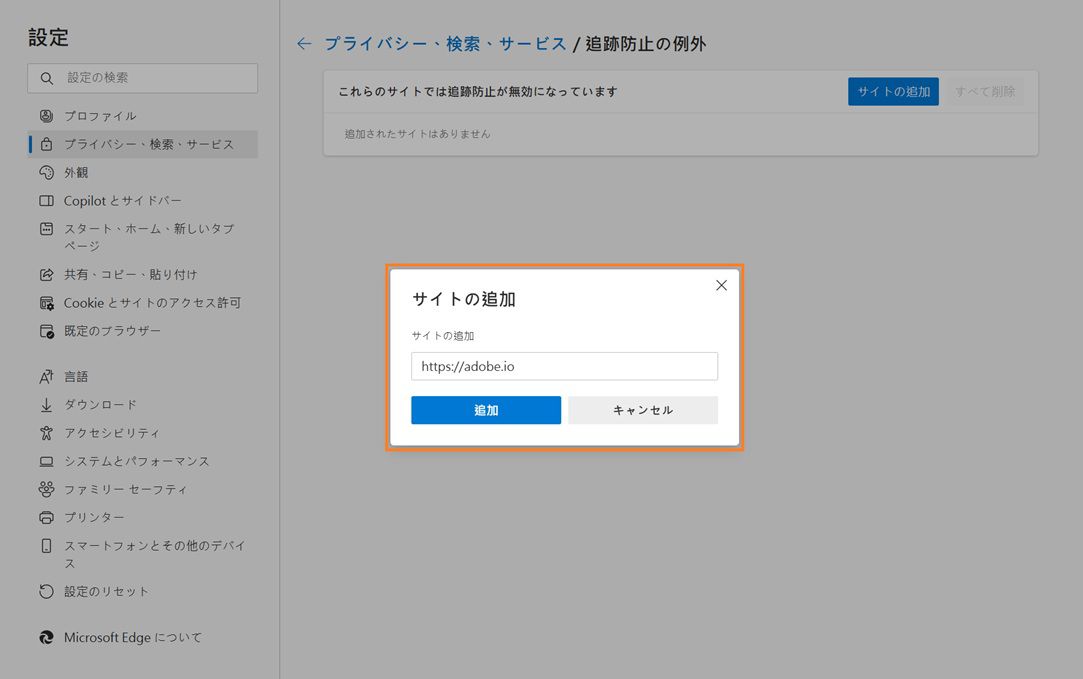Go back using the left arrow

click(303, 43)
